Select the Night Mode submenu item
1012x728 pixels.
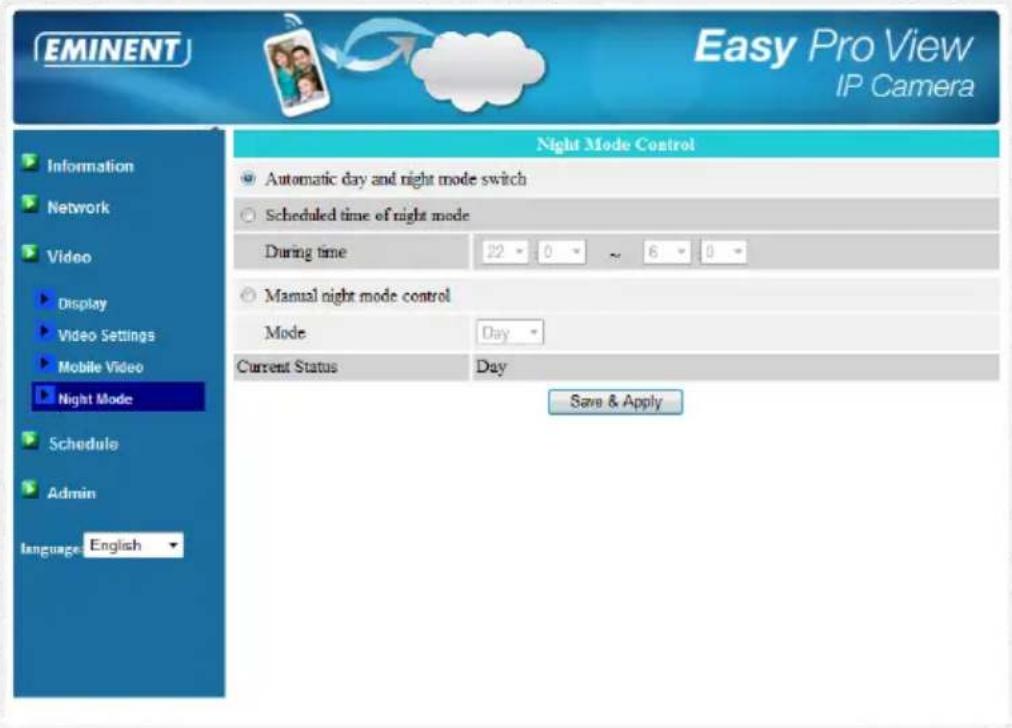point(118,396)
